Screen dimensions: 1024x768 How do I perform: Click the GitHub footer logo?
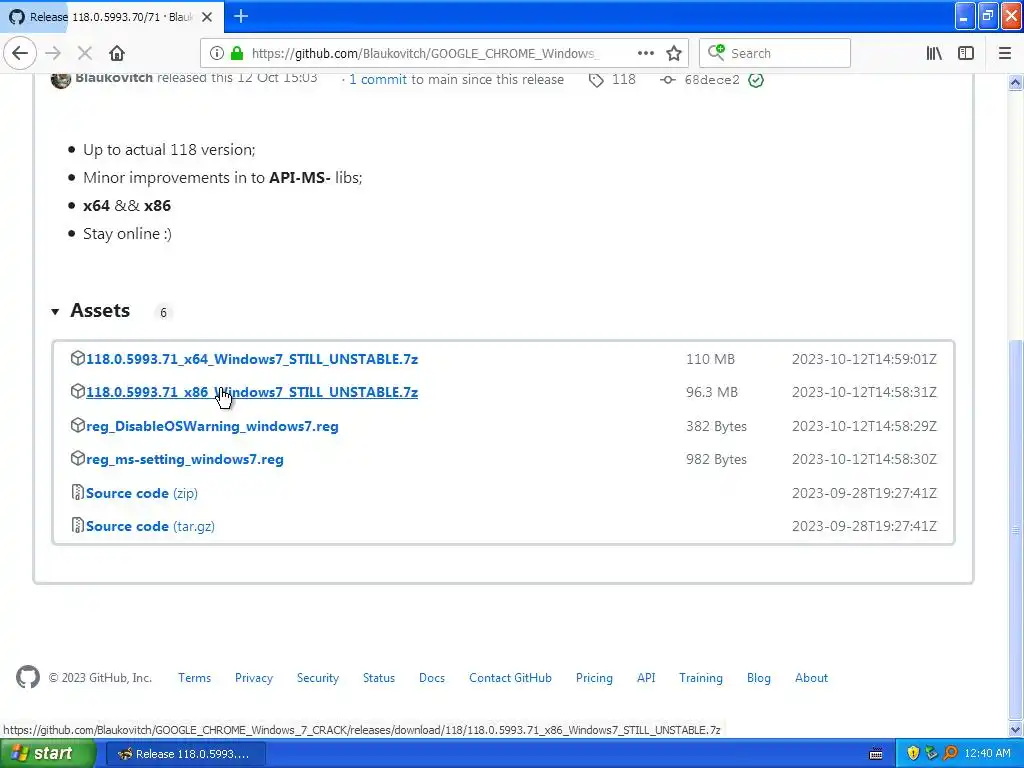pyautogui.click(x=27, y=677)
